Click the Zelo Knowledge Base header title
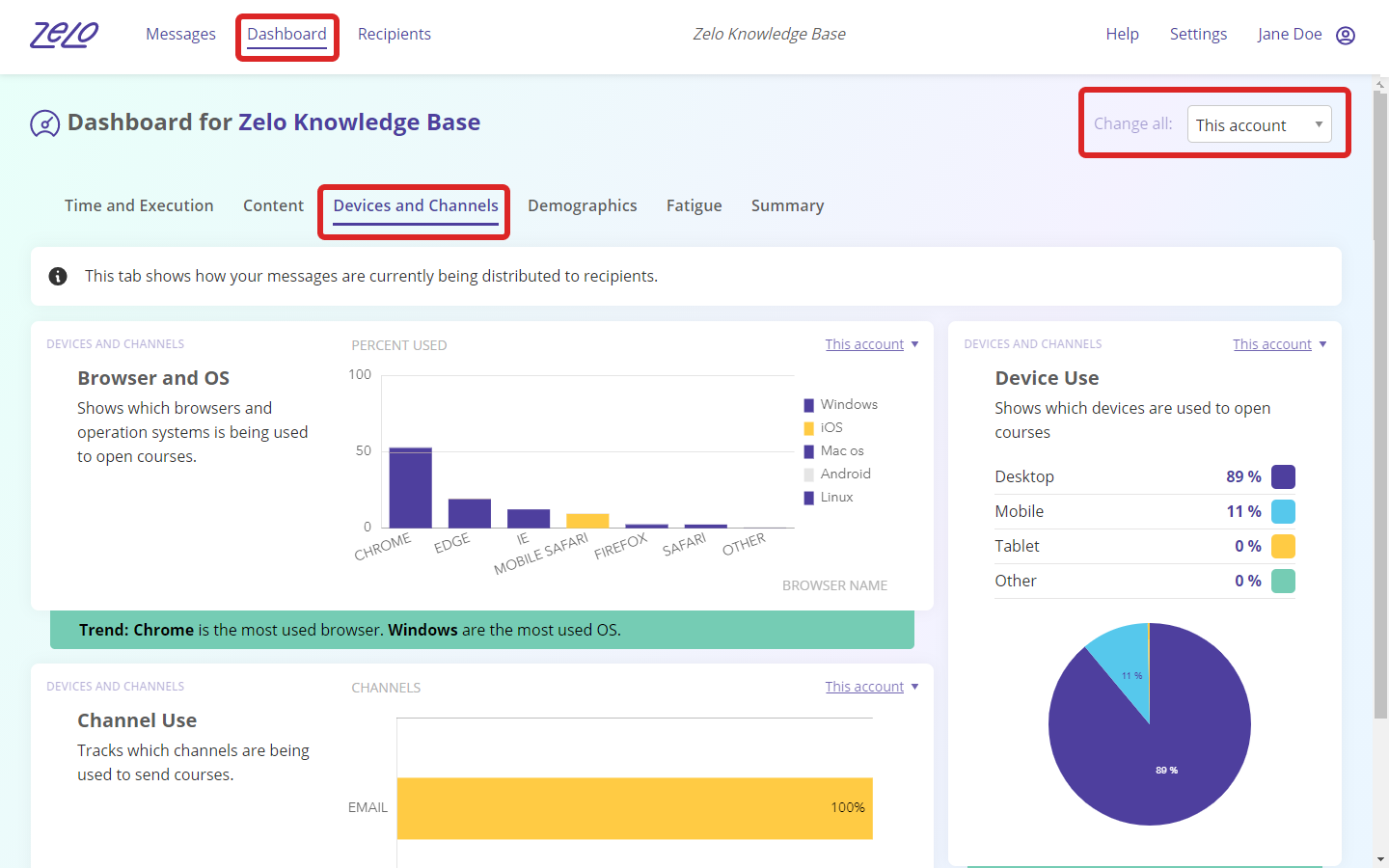The image size is (1389, 868). click(769, 34)
